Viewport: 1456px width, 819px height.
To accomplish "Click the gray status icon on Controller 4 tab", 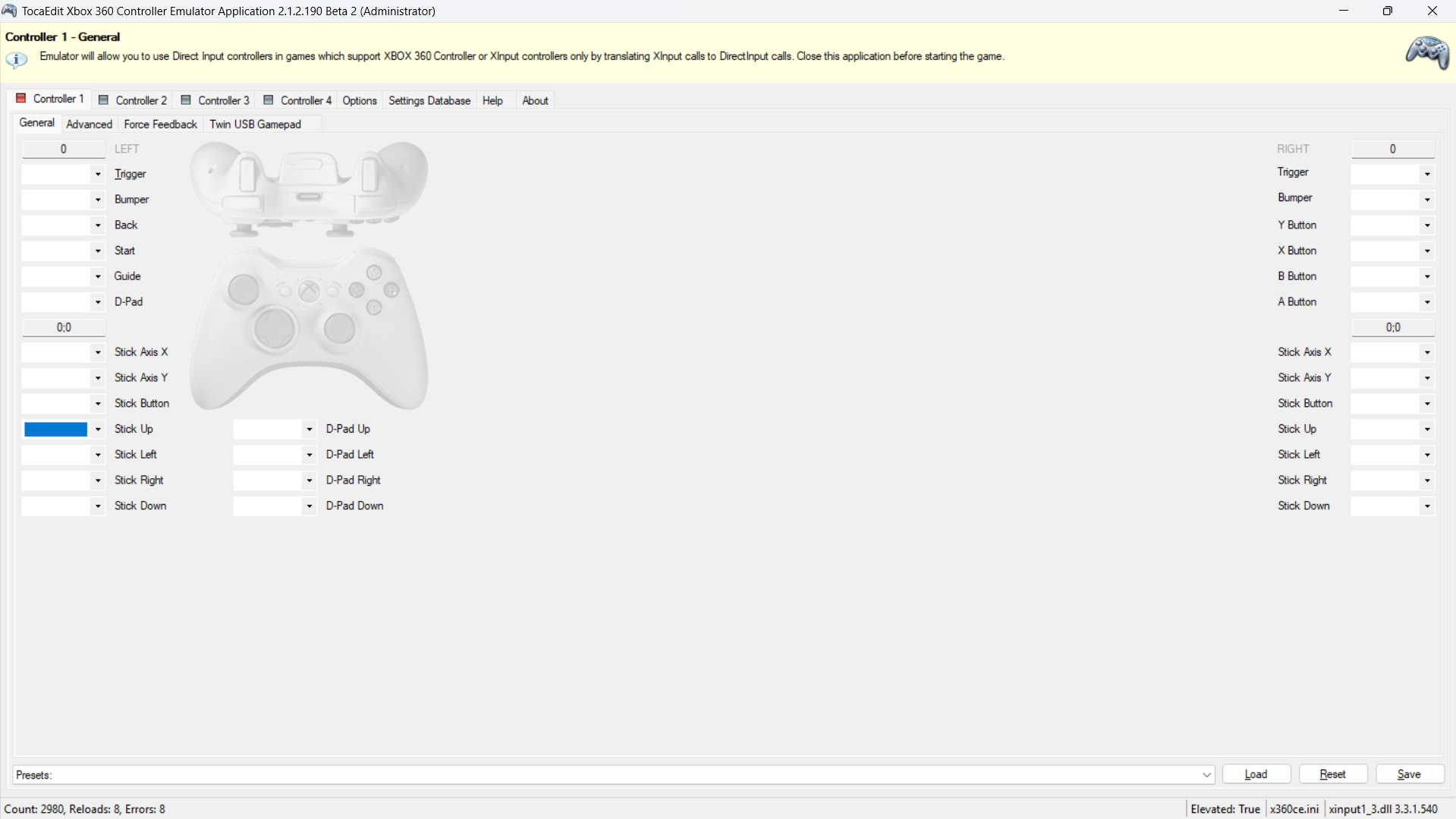I will coord(269,100).
